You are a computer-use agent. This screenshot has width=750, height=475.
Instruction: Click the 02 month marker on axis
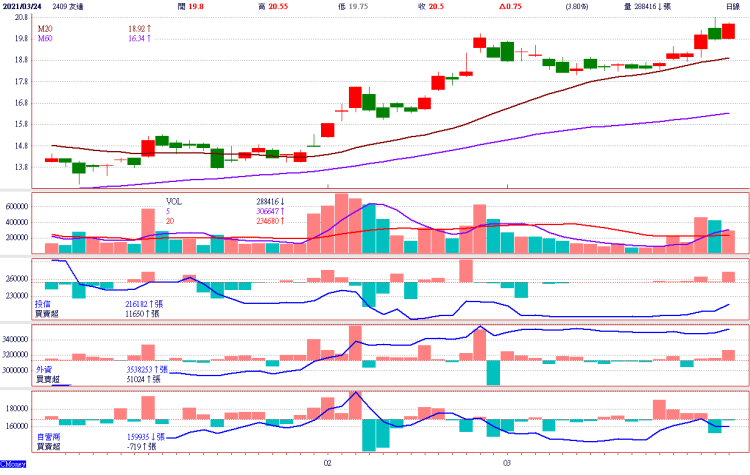[327, 464]
